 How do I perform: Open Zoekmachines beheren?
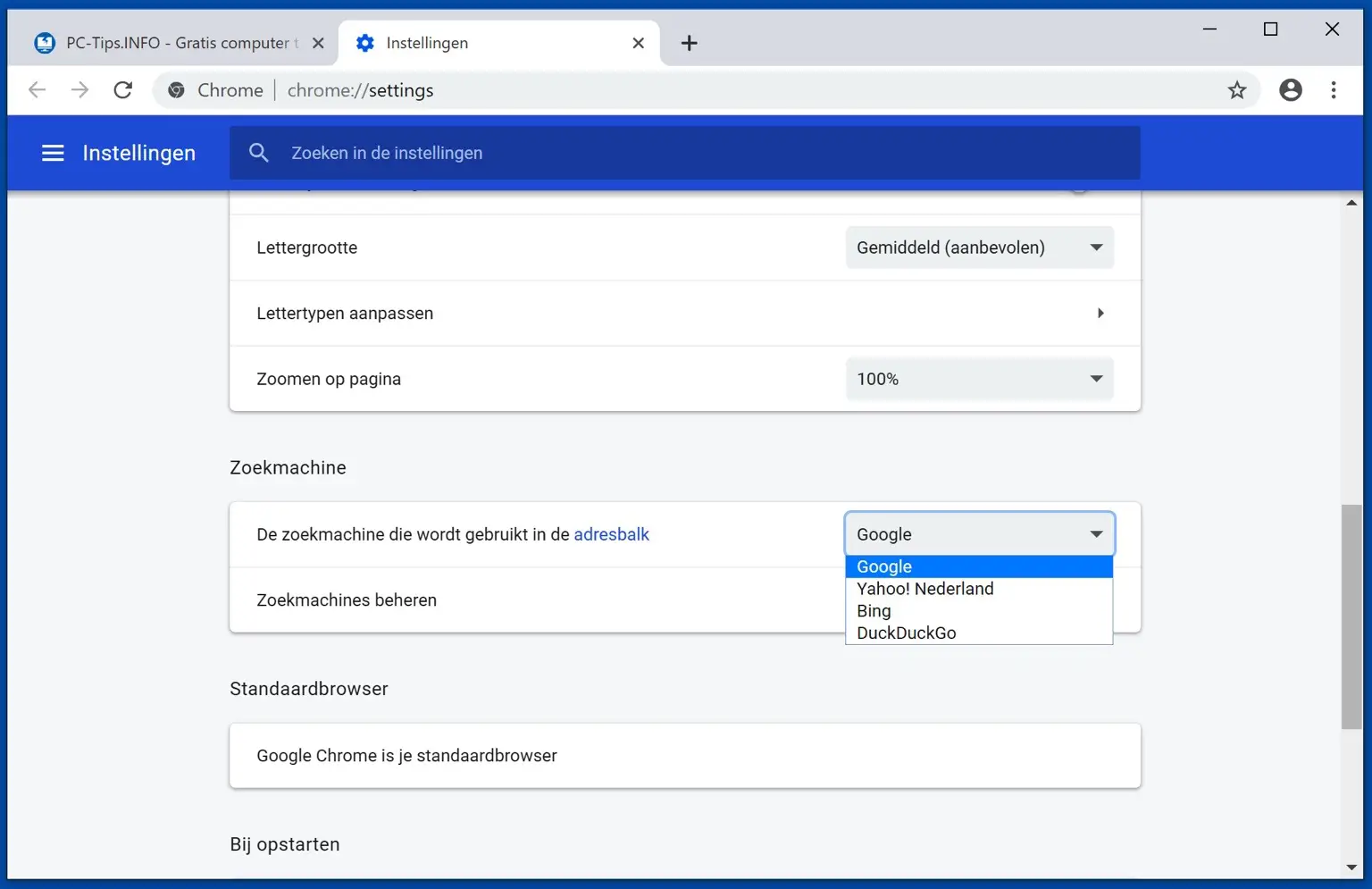[347, 600]
